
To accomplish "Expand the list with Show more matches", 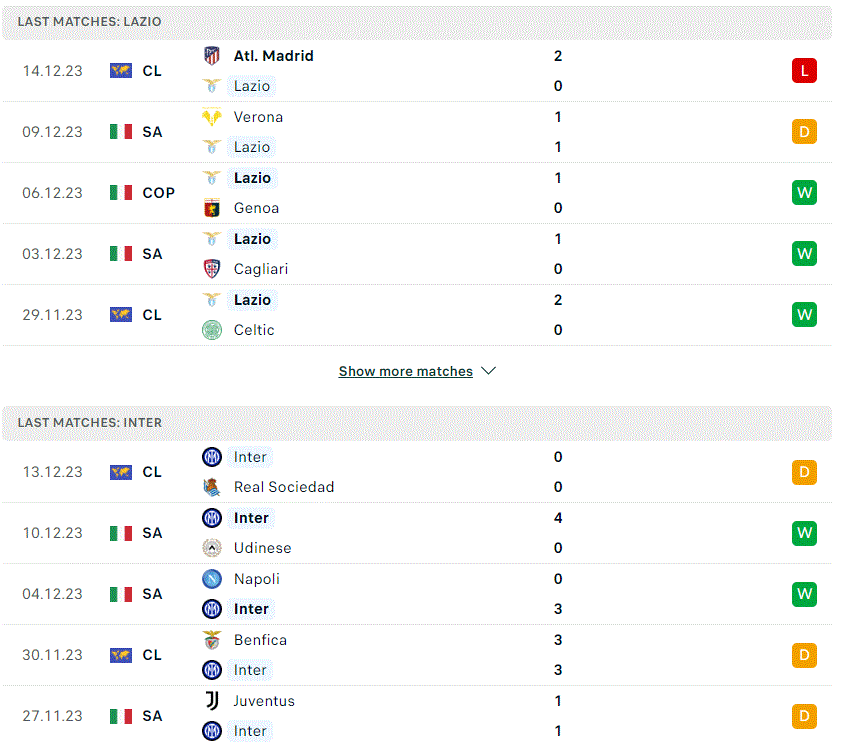I will point(405,371).
